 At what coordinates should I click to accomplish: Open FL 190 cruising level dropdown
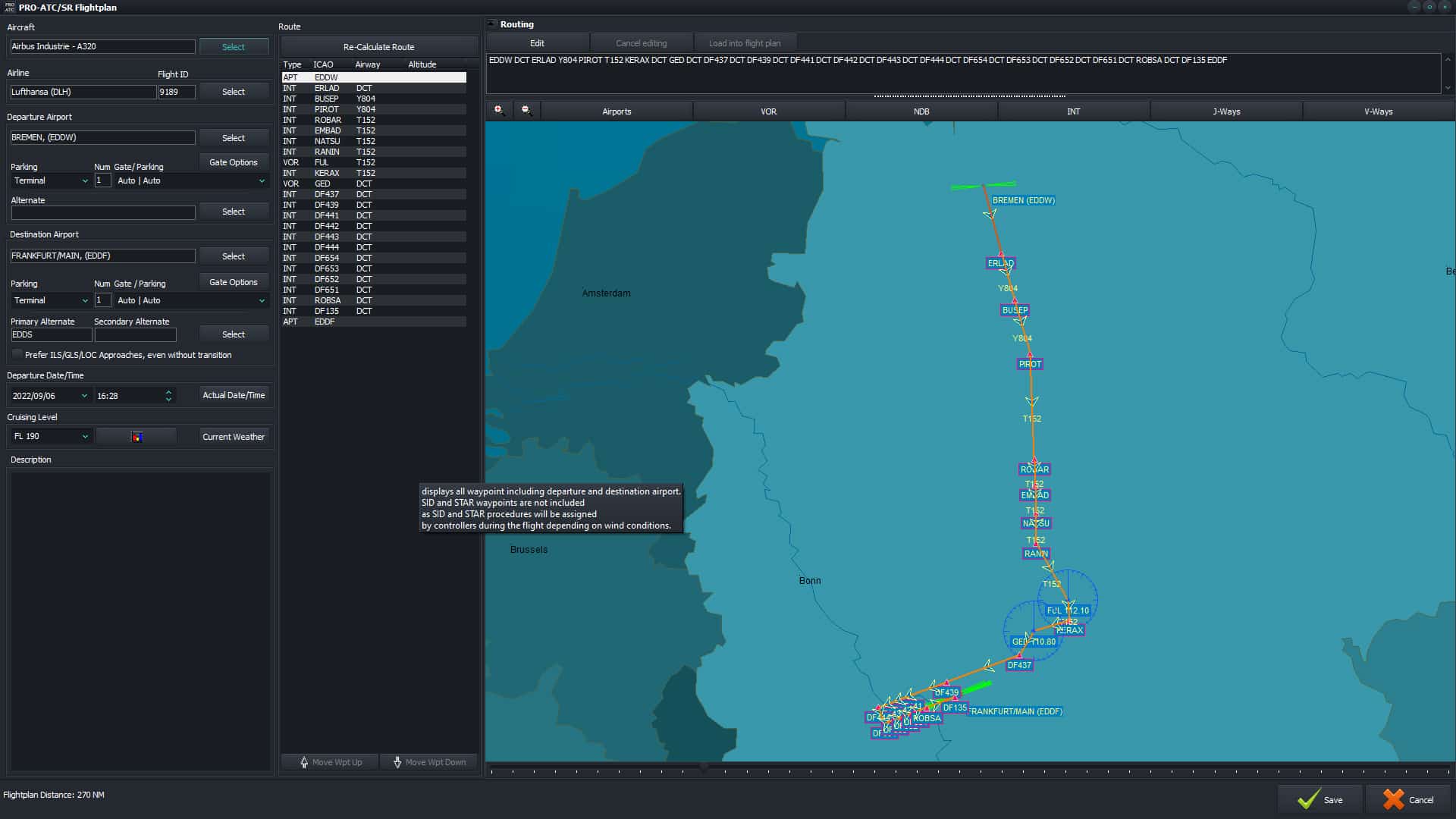click(51, 437)
